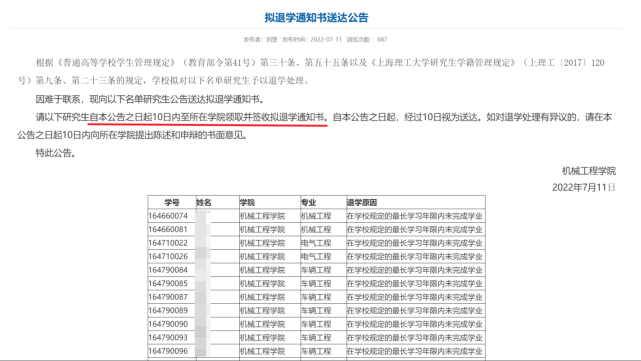Click the table header 学院
This screenshot has height=361, width=641.
247,202
